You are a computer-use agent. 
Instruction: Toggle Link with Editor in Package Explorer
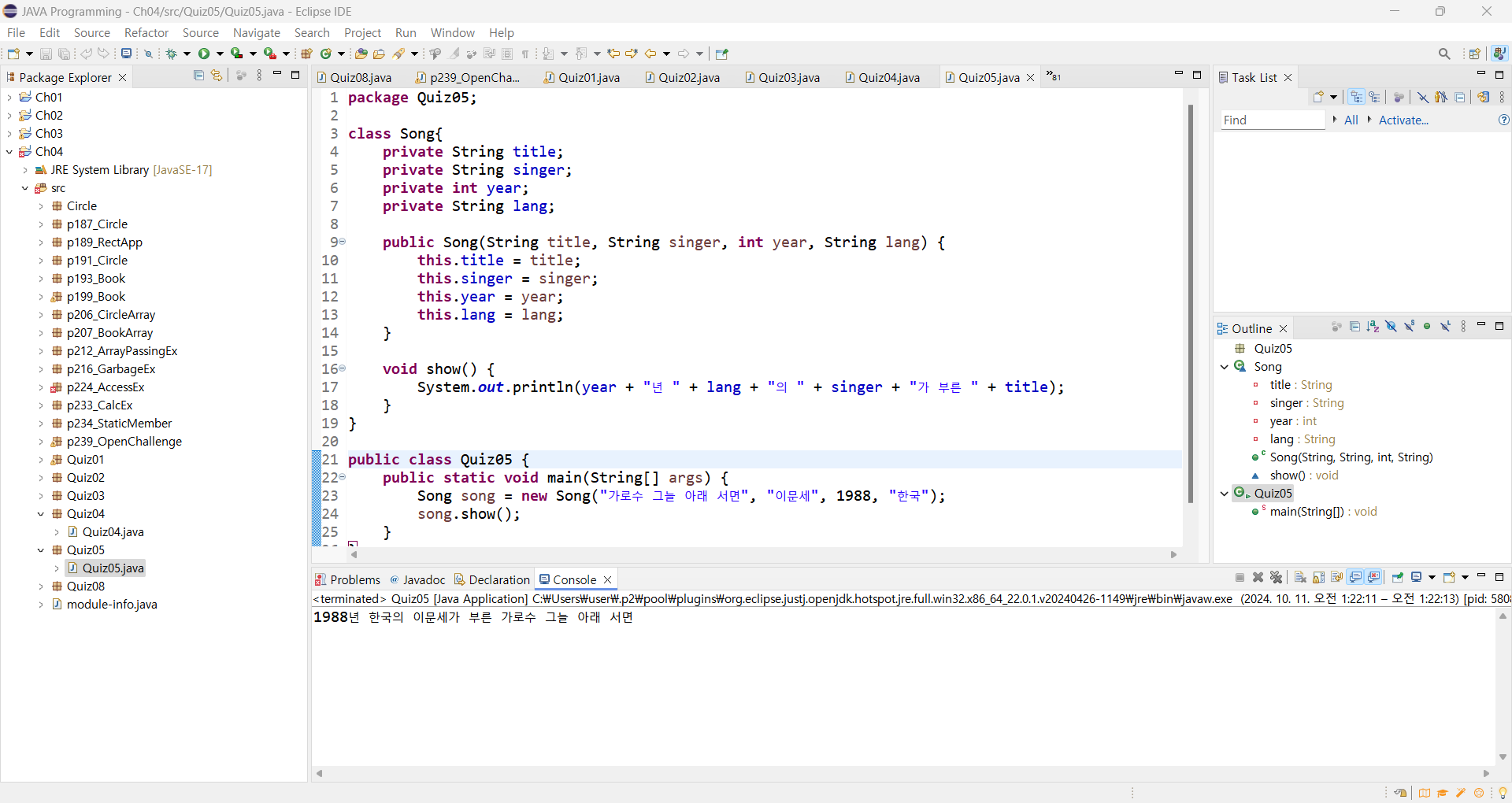(x=217, y=76)
